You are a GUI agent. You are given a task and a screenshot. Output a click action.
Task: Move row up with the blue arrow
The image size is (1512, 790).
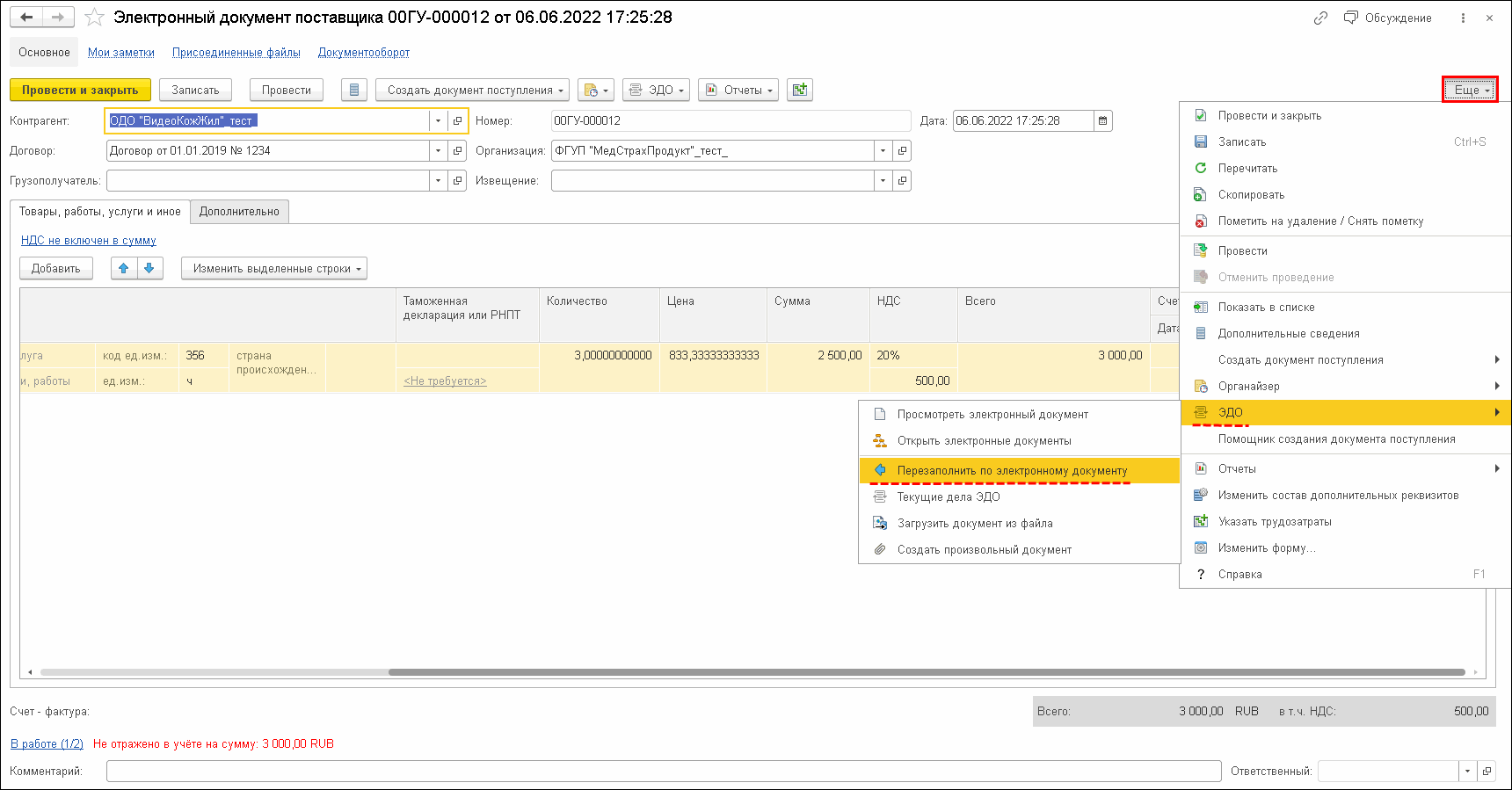[x=124, y=268]
